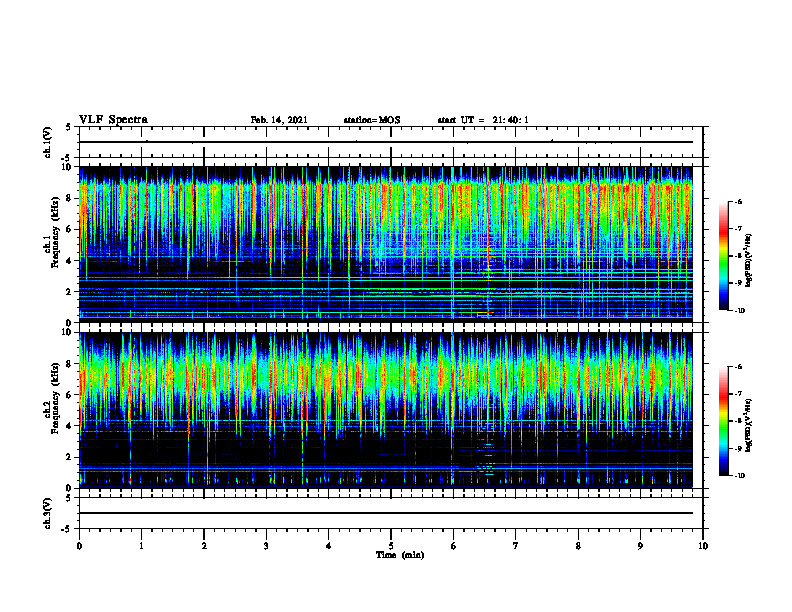The image size is (792, 612).
Task: Click time axis tick label "4"
Action: tap(329, 546)
